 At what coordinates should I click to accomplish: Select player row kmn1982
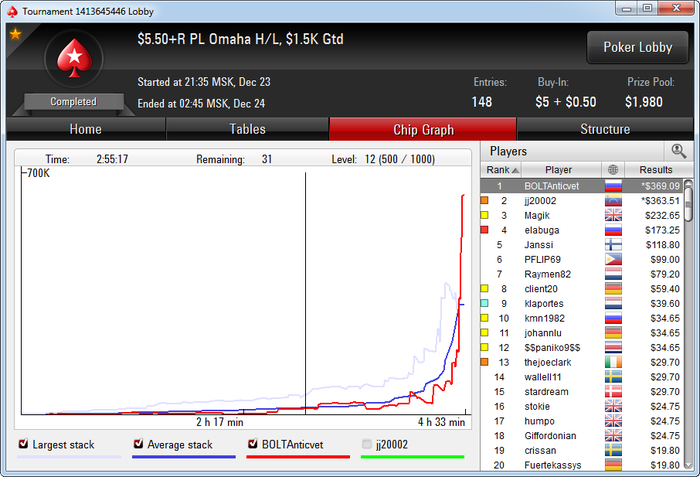582,318
